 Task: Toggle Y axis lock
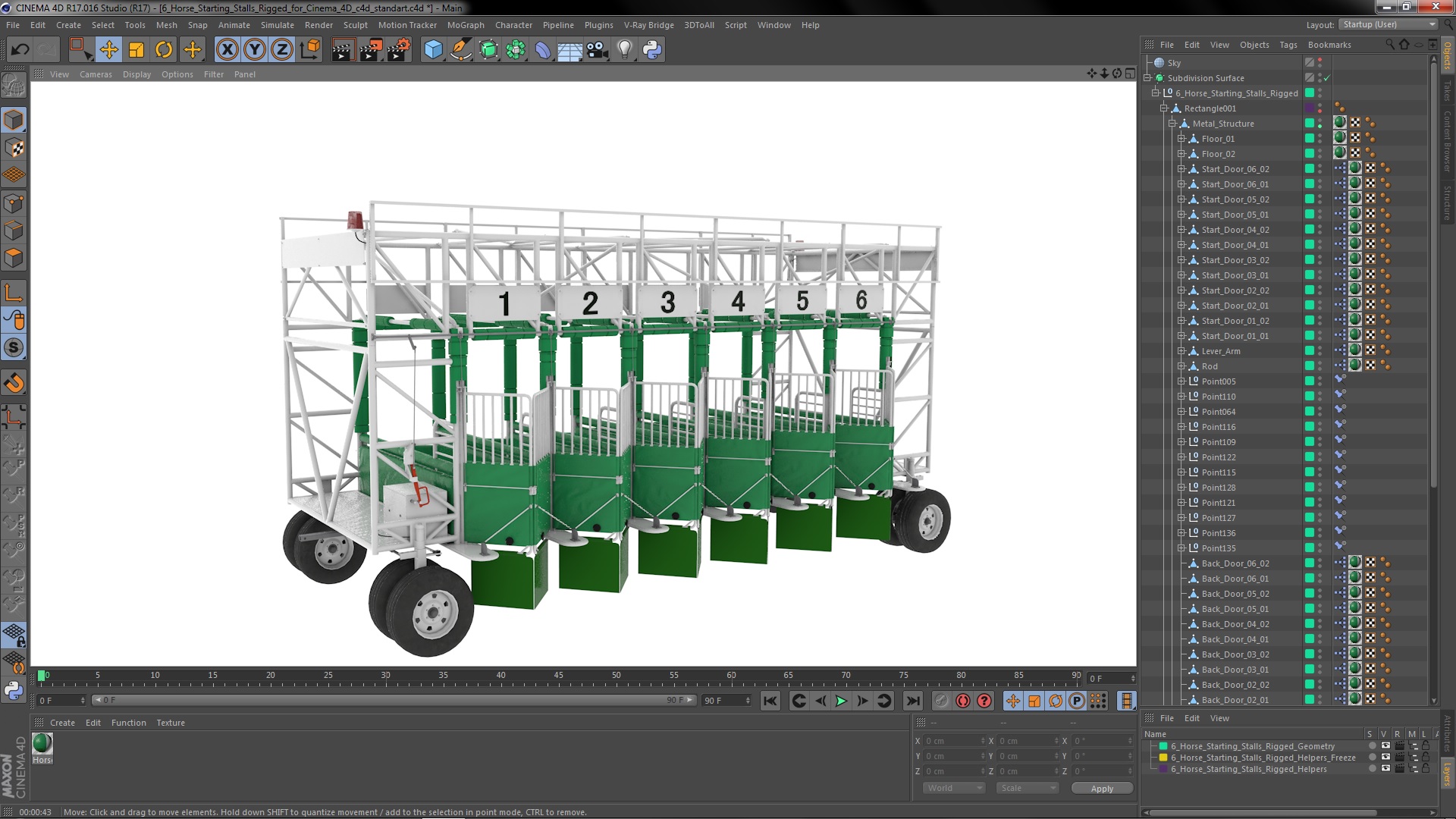[255, 50]
